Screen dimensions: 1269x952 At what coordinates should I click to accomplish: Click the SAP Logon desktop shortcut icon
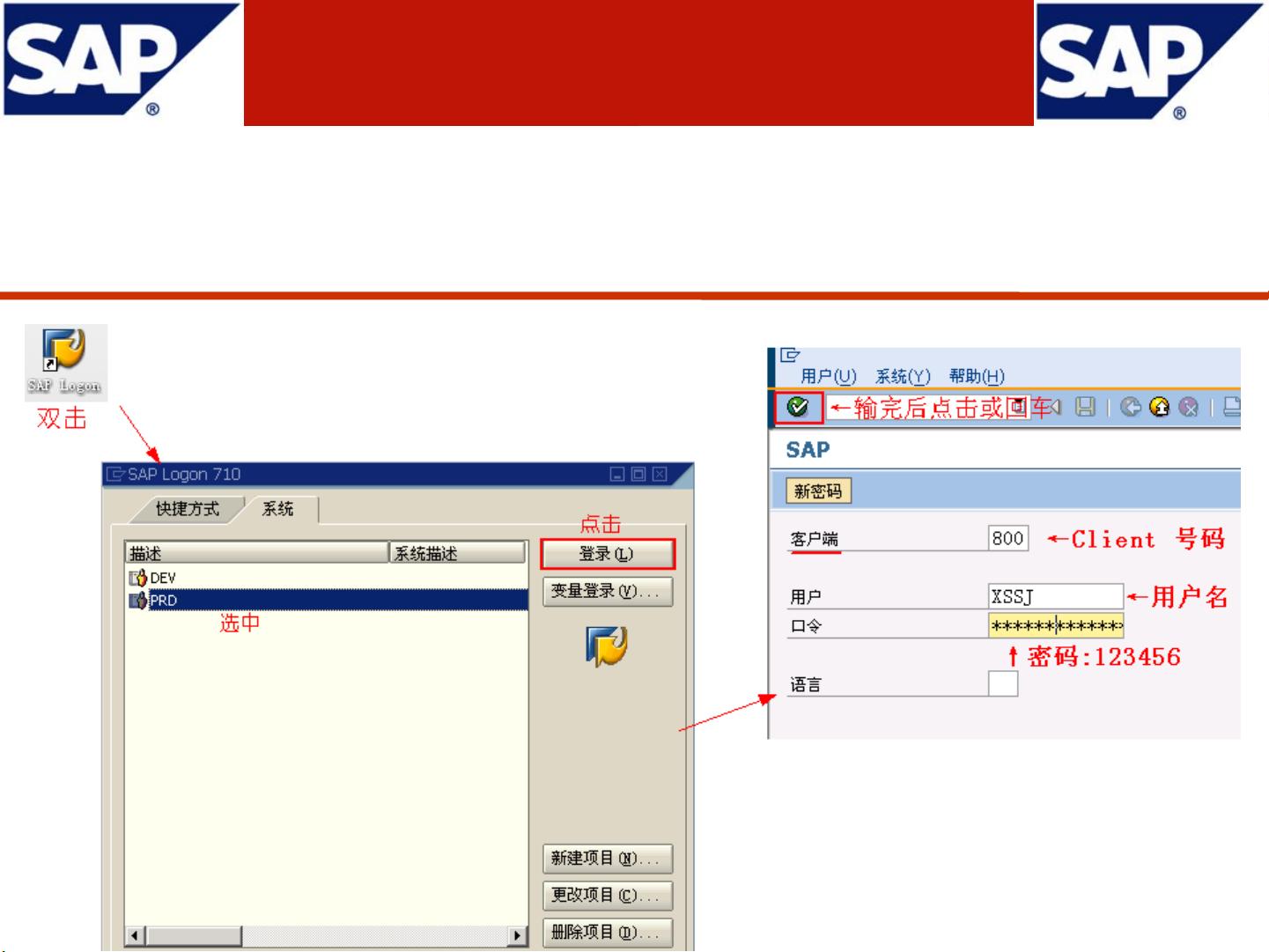[x=65, y=361]
